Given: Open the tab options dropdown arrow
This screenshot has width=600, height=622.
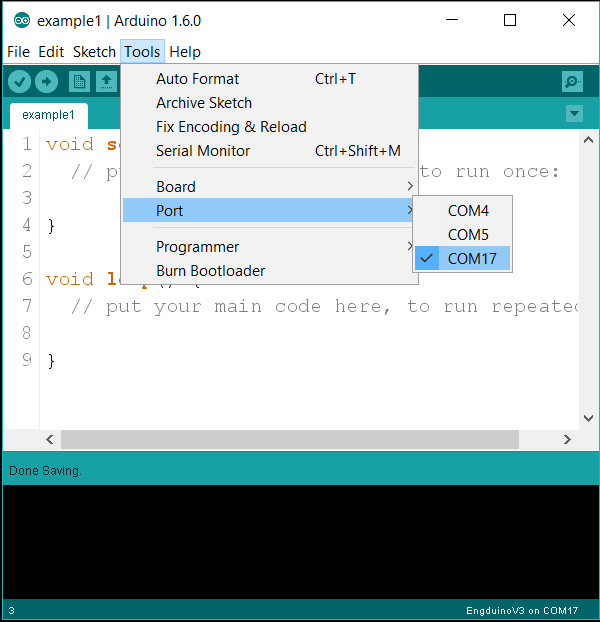Looking at the screenshot, I should tap(574, 114).
